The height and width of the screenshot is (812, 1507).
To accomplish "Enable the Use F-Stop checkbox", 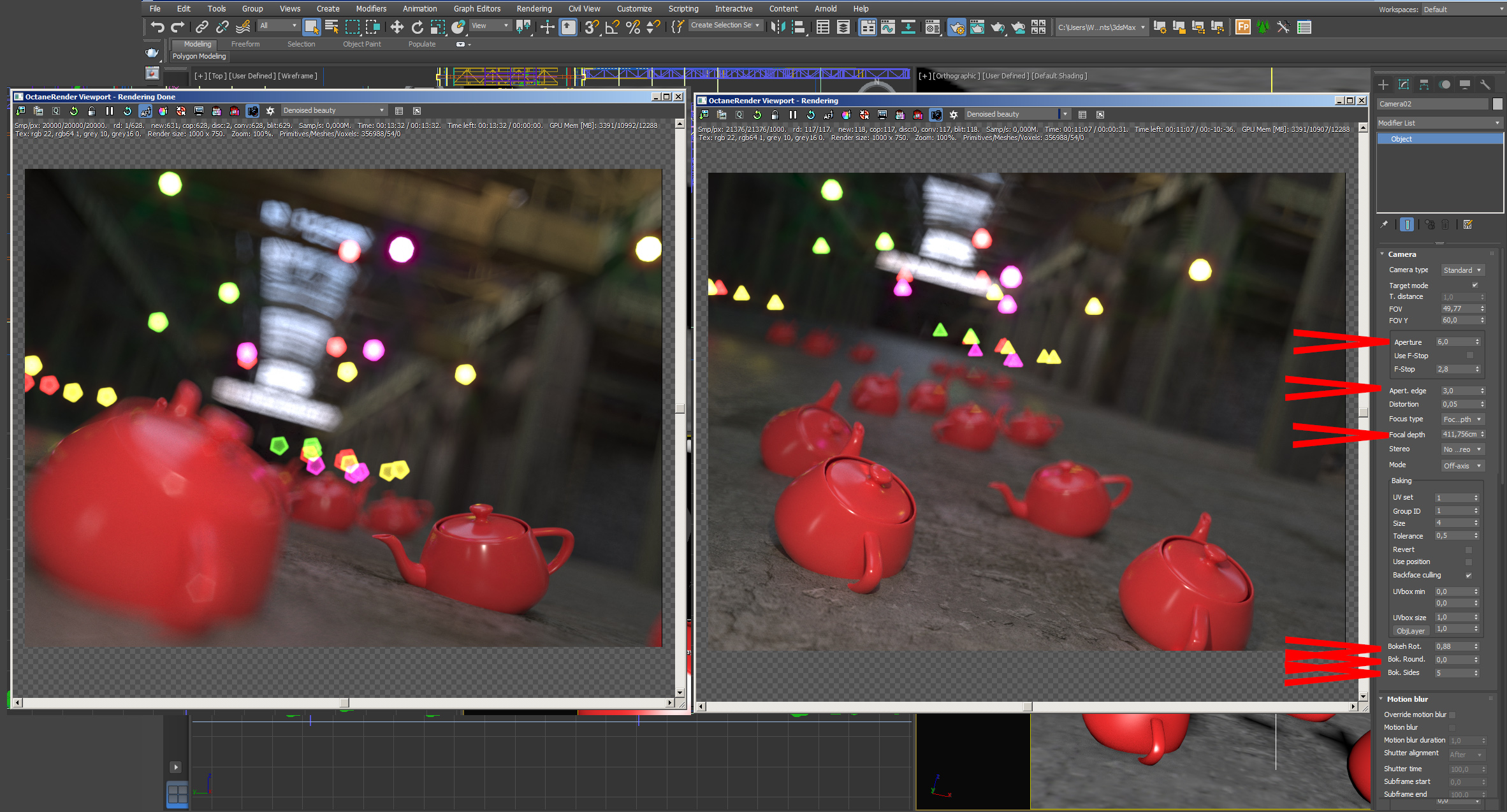I will (x=1470, y=356).
